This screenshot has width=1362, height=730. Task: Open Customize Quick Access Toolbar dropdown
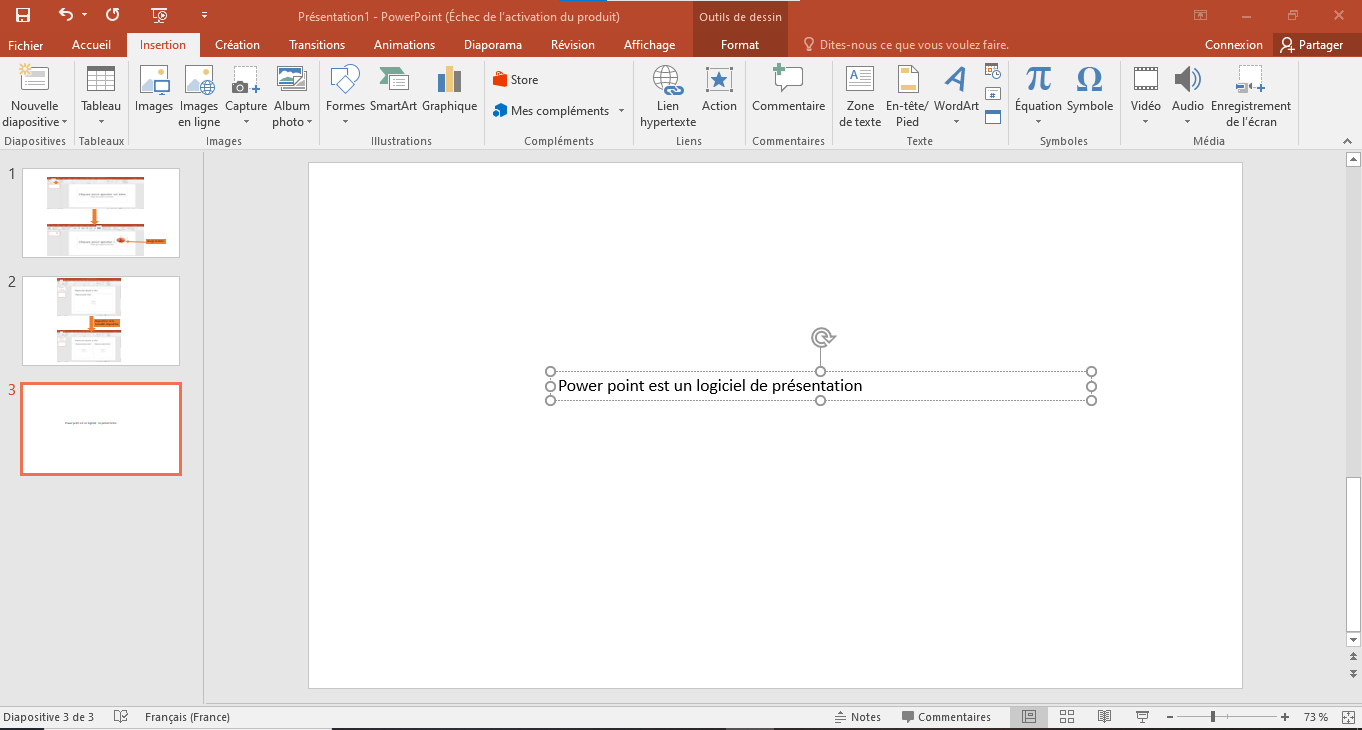[x=205, y=15]
